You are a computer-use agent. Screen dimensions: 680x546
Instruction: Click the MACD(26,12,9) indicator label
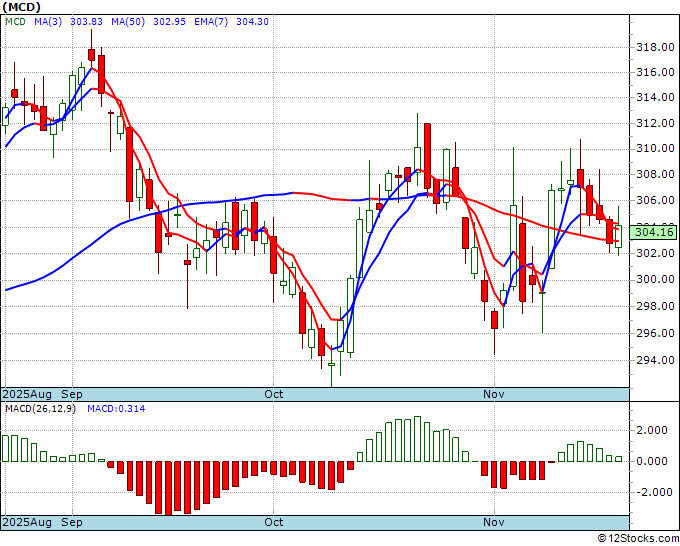click(x=40, y=409)
